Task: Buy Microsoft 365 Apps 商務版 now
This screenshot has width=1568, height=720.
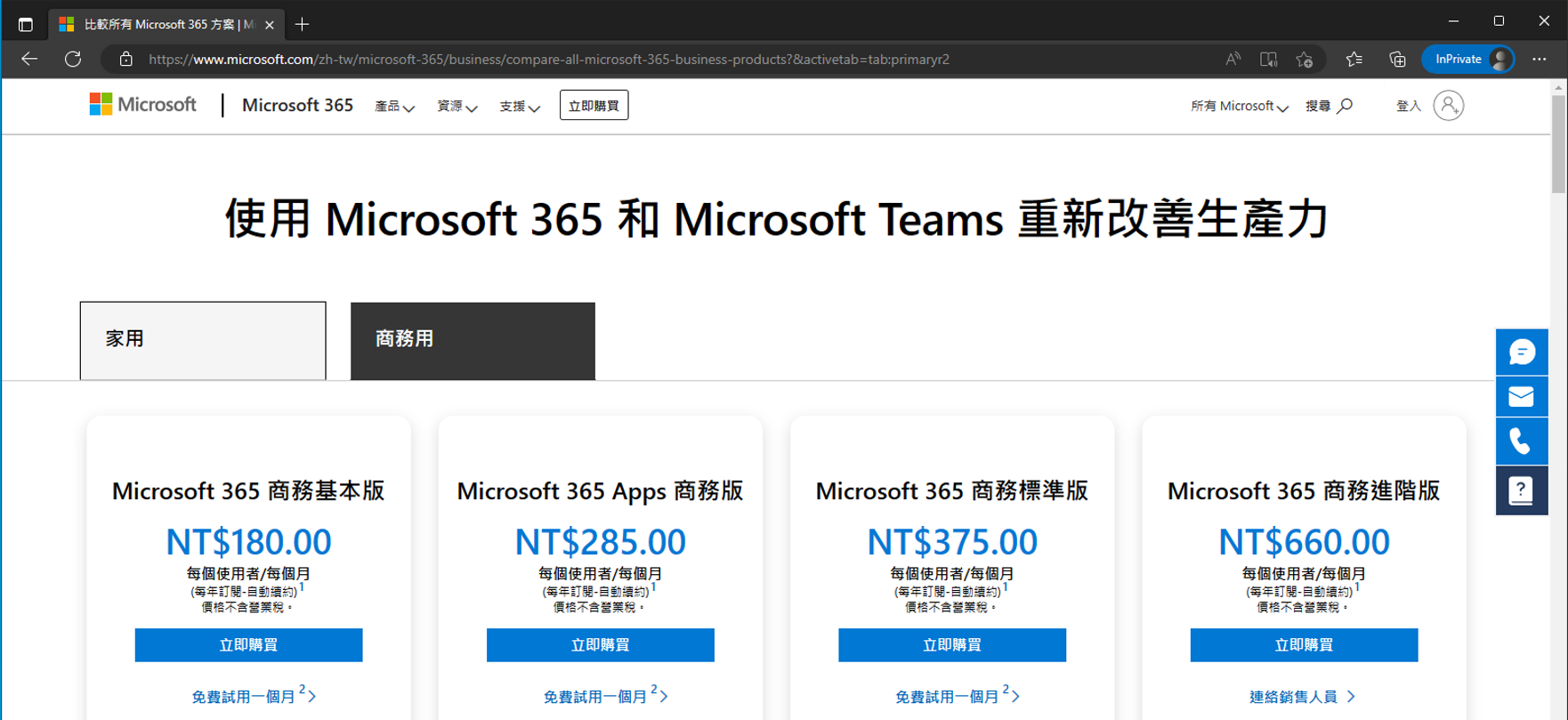Action: 601,645
